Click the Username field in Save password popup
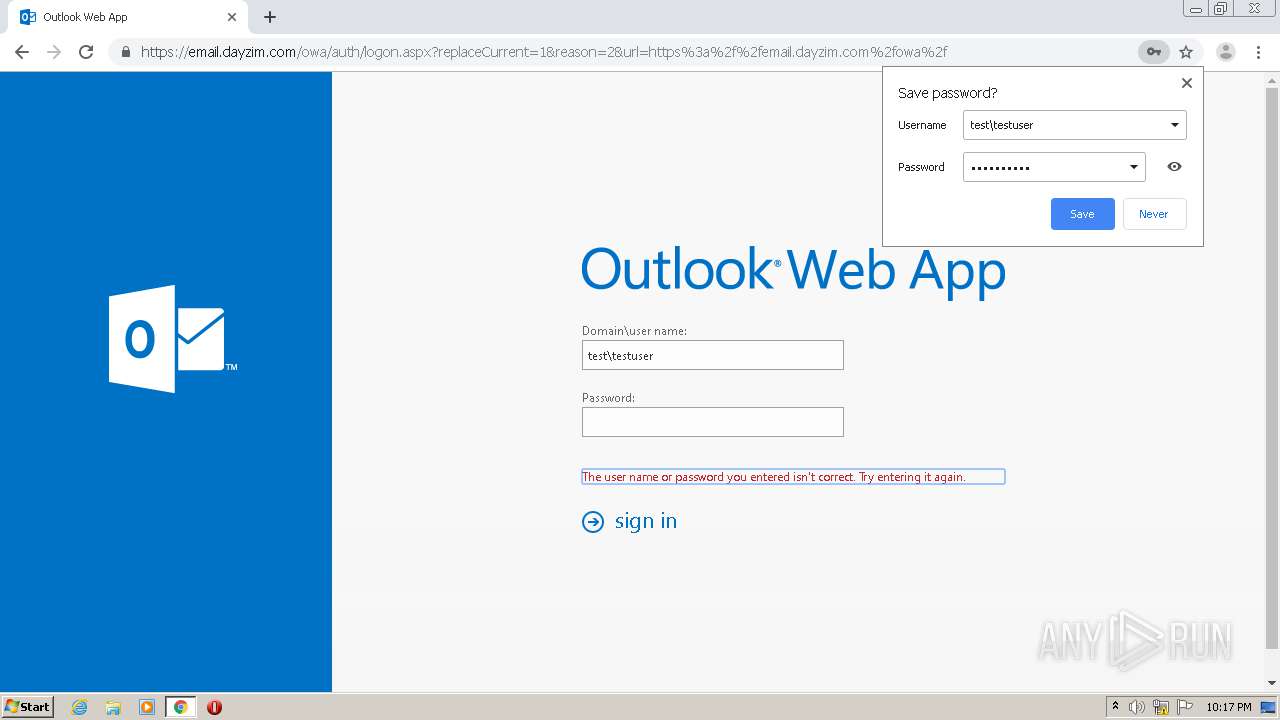The image size is (1280, 720). (x=1075, y=125)
